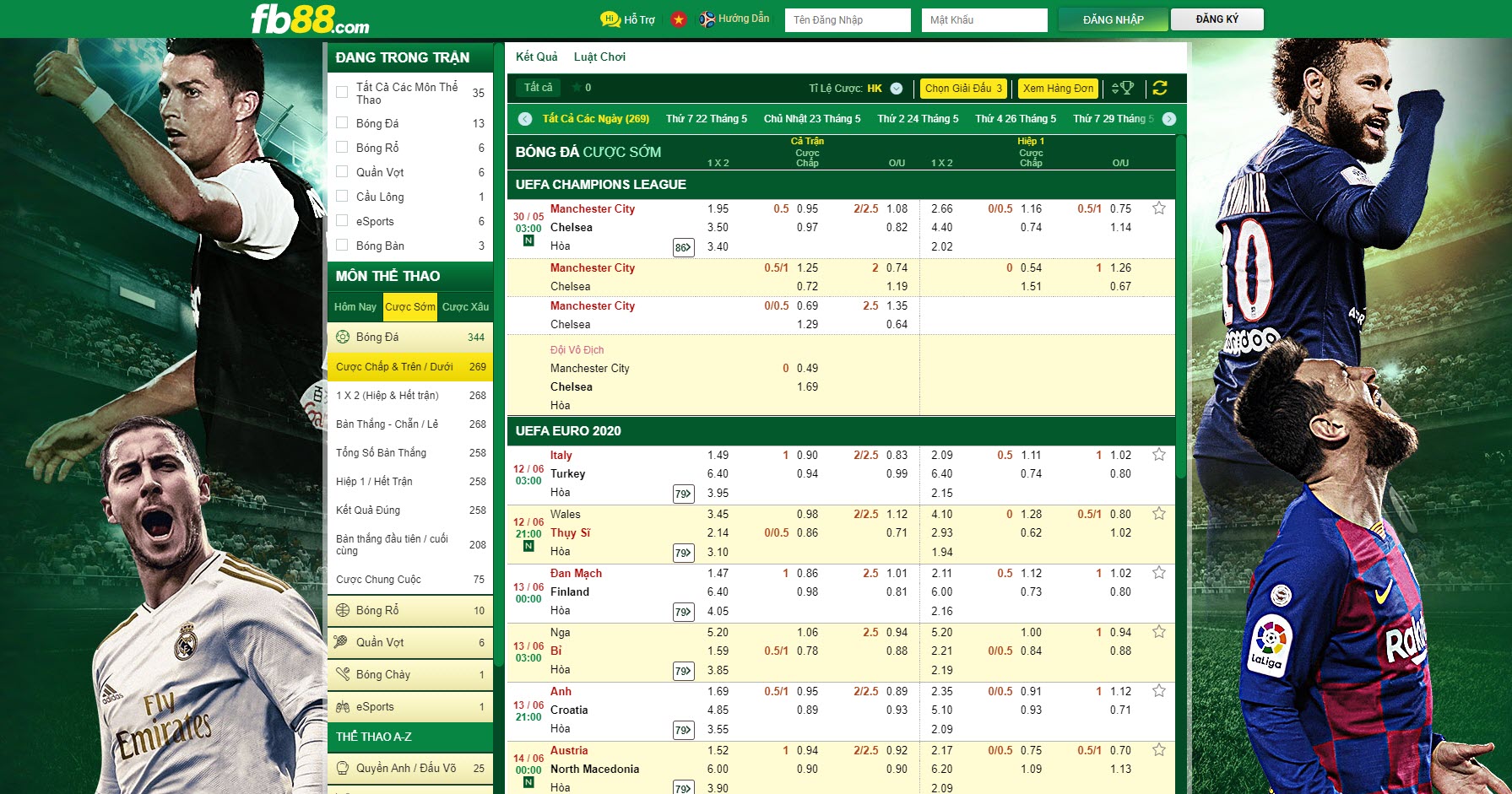Select the Tất Cả Các Ngày (269) tab
Image resolution: width=1512 pixels, height=794 pixels.
[x=596, y=119]
